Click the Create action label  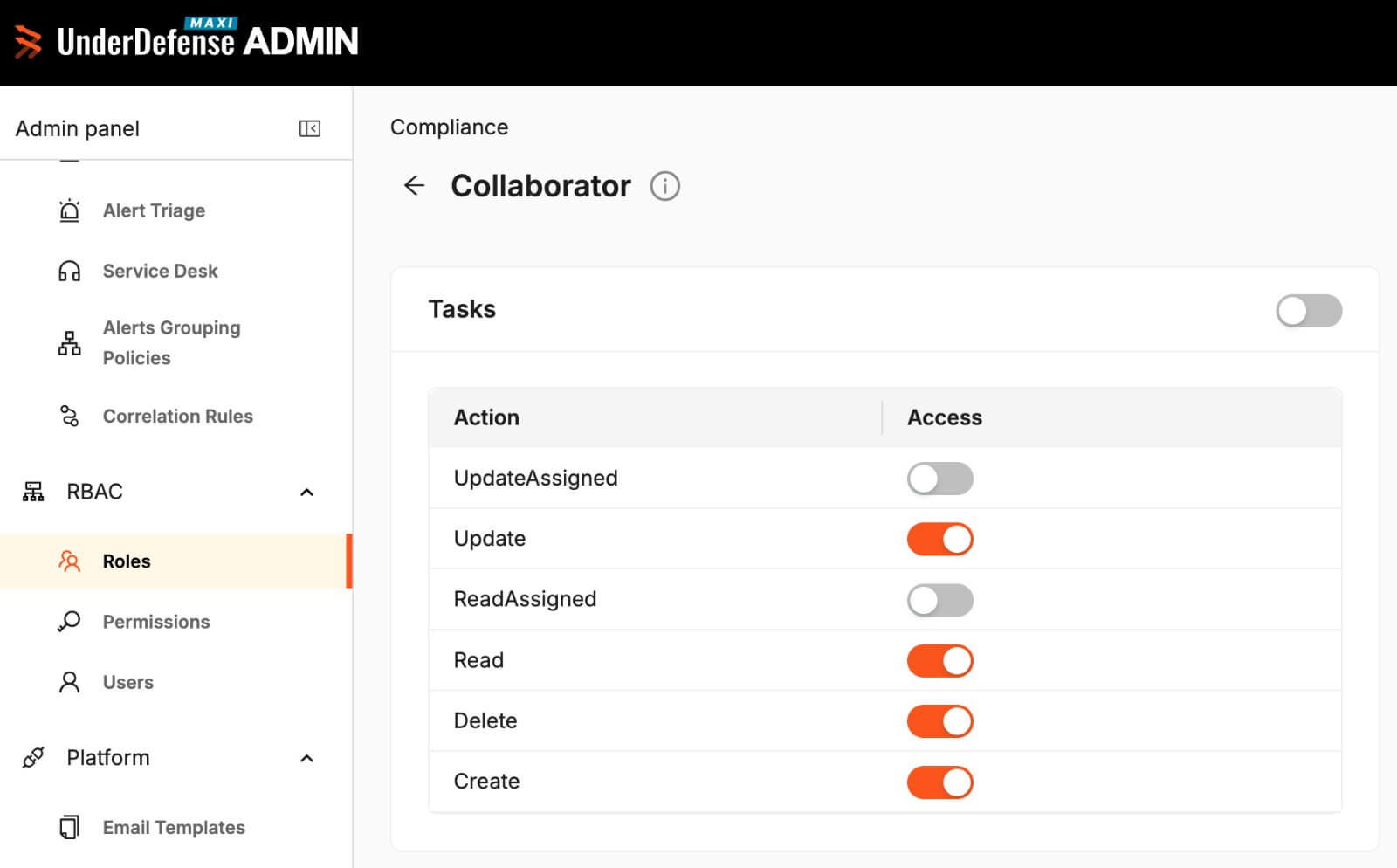[486, 782]
